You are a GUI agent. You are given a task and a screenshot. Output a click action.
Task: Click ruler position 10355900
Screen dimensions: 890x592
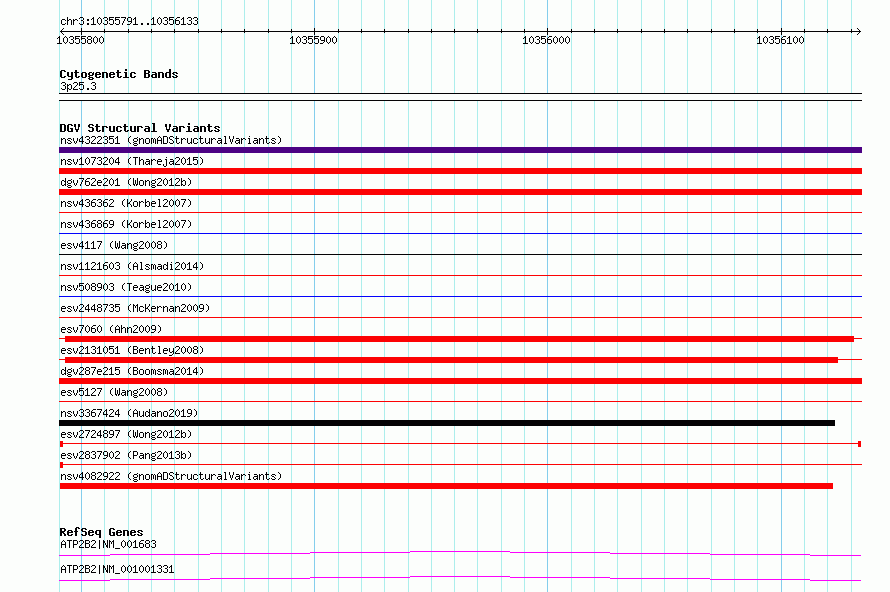[313, 40]
